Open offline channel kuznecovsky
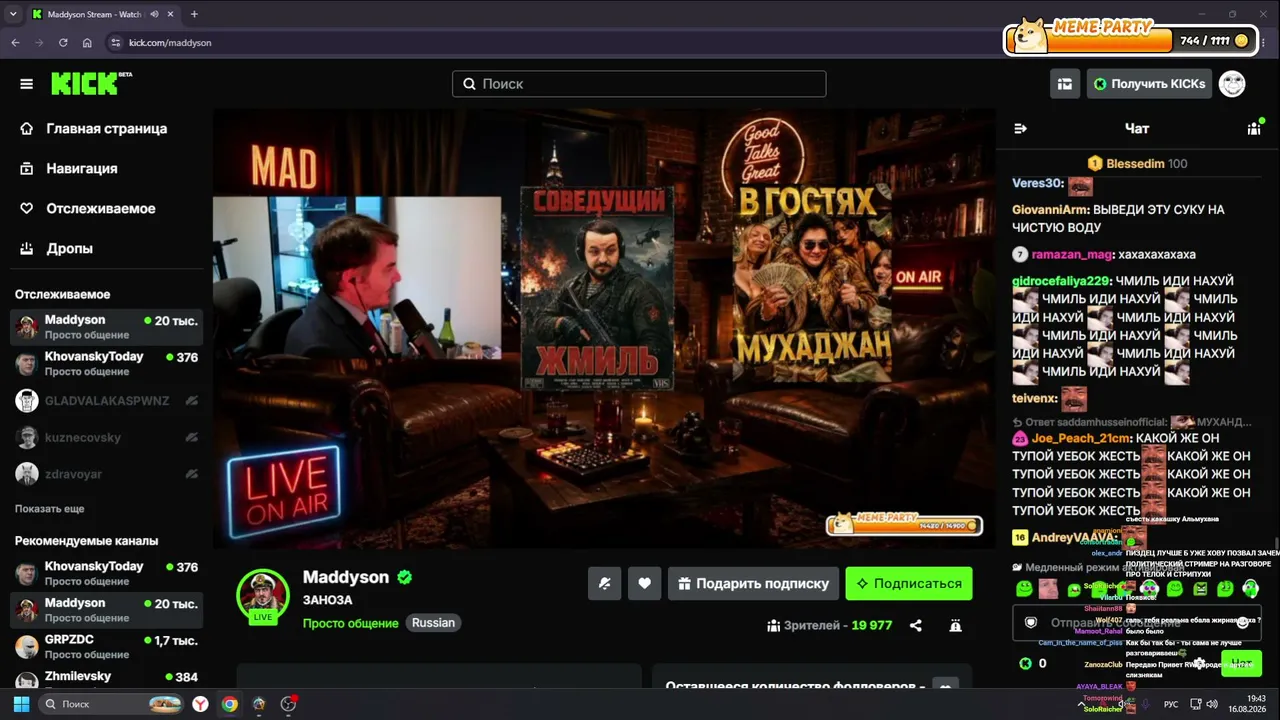Screen dimensions: 1280x720 pyautogui.click(x=107, y=438)
